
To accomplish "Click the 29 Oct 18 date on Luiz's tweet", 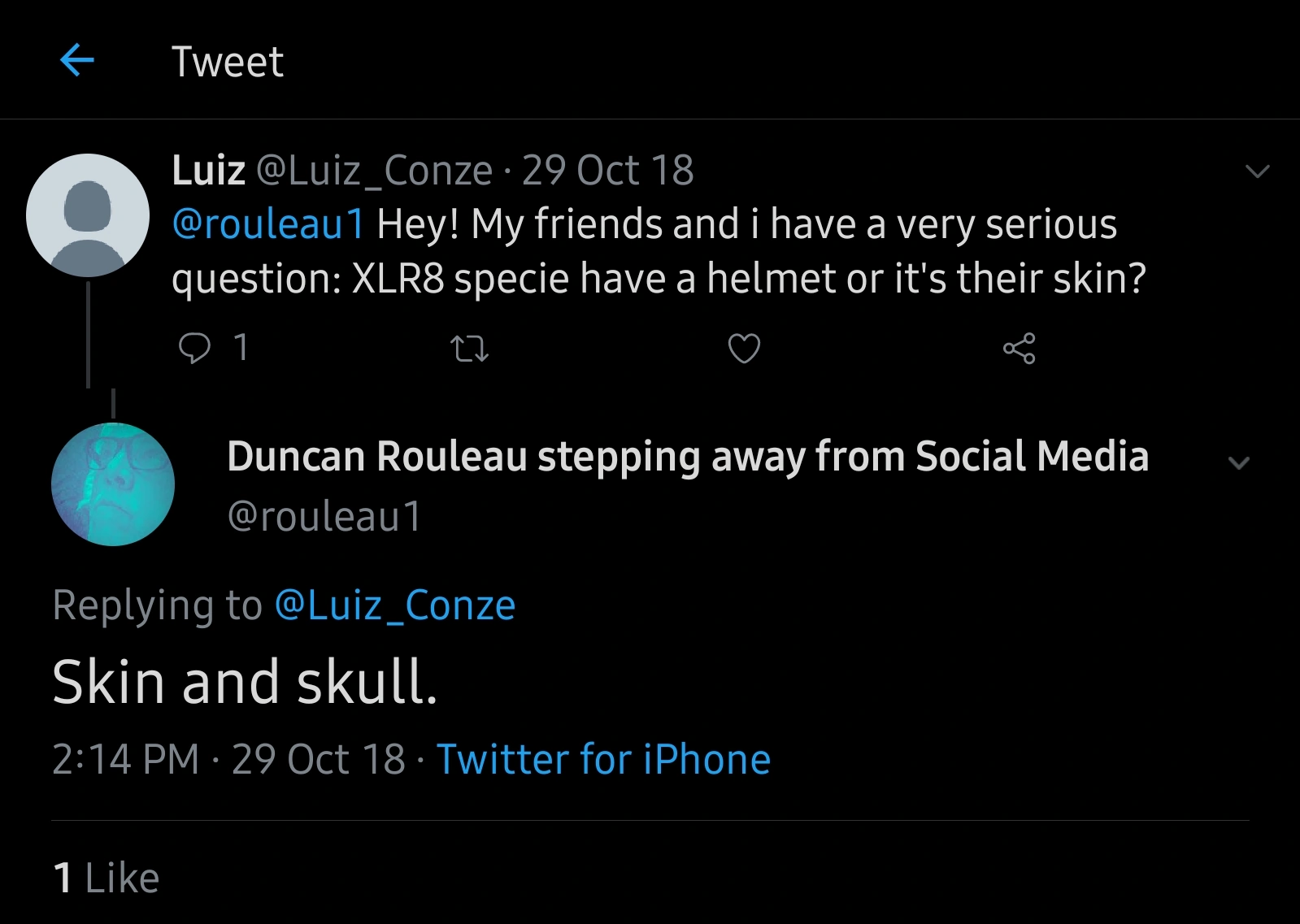I will [x=607, y=171].
